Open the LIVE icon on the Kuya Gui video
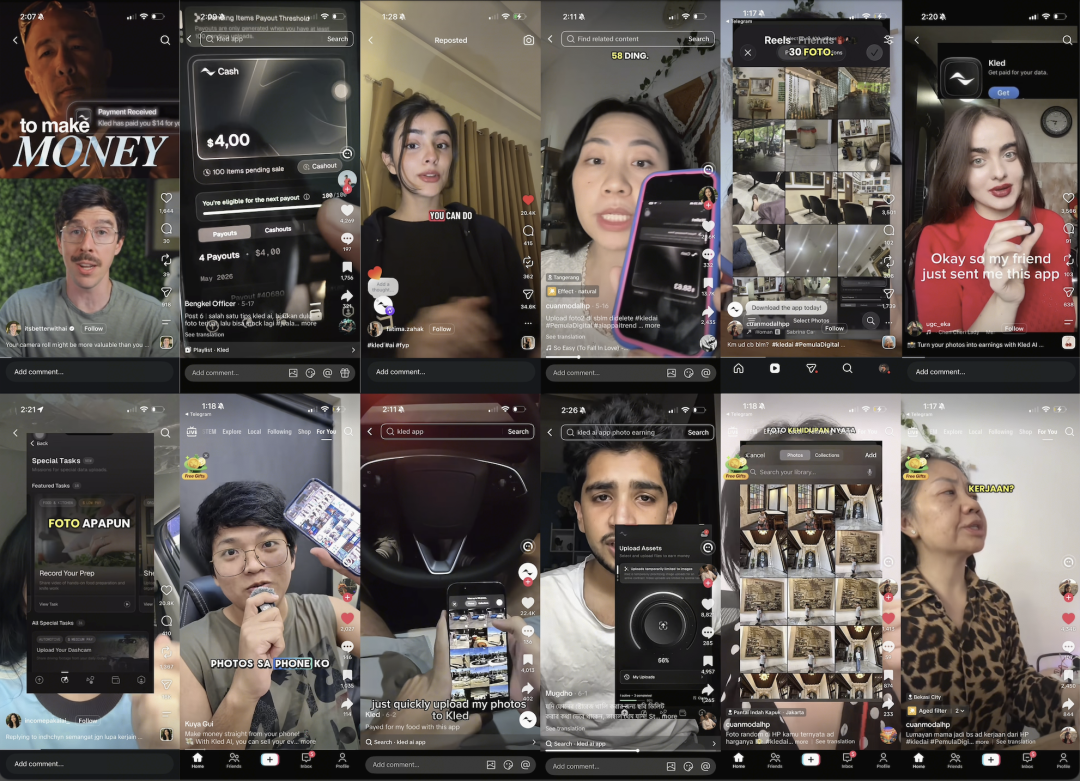The height and width of the screenshot is (781, 1080). point(191,432)
